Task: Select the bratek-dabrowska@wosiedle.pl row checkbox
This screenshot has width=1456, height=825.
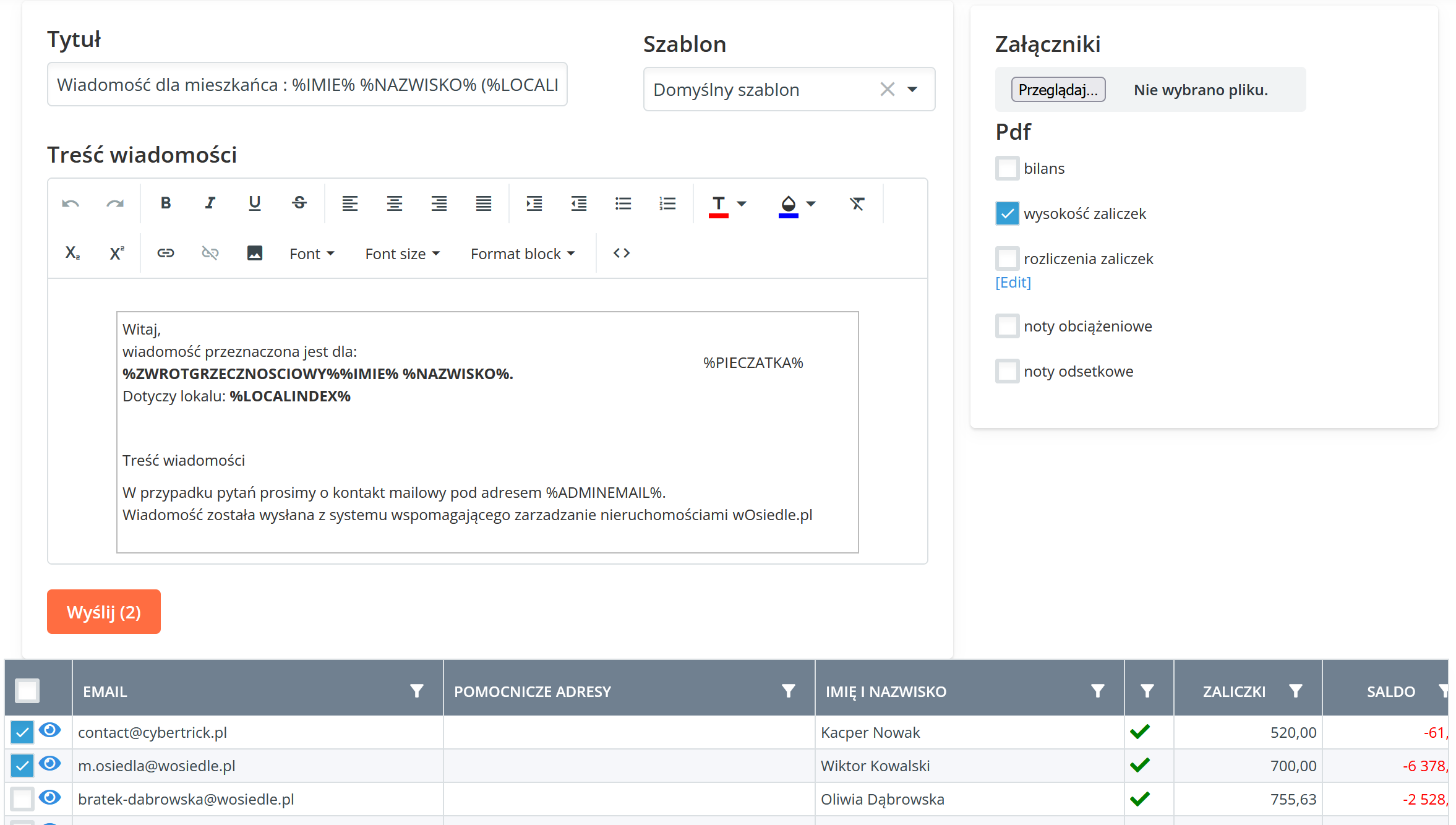Action: coord(22,798)
